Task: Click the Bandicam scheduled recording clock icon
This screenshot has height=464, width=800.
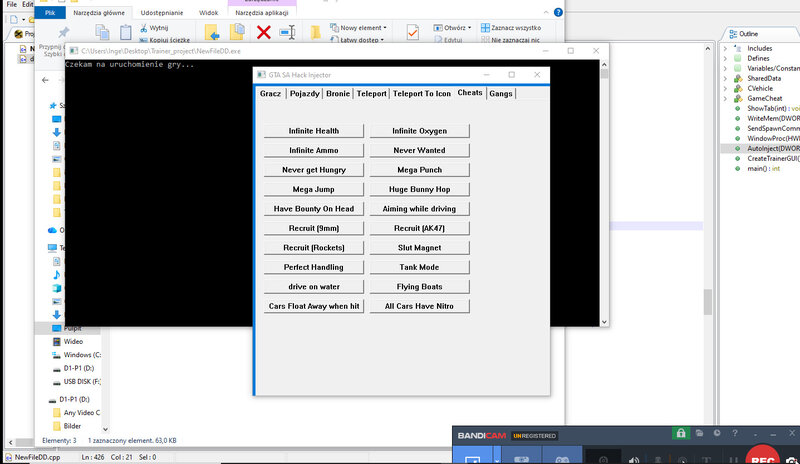Action: pos(717,433)
